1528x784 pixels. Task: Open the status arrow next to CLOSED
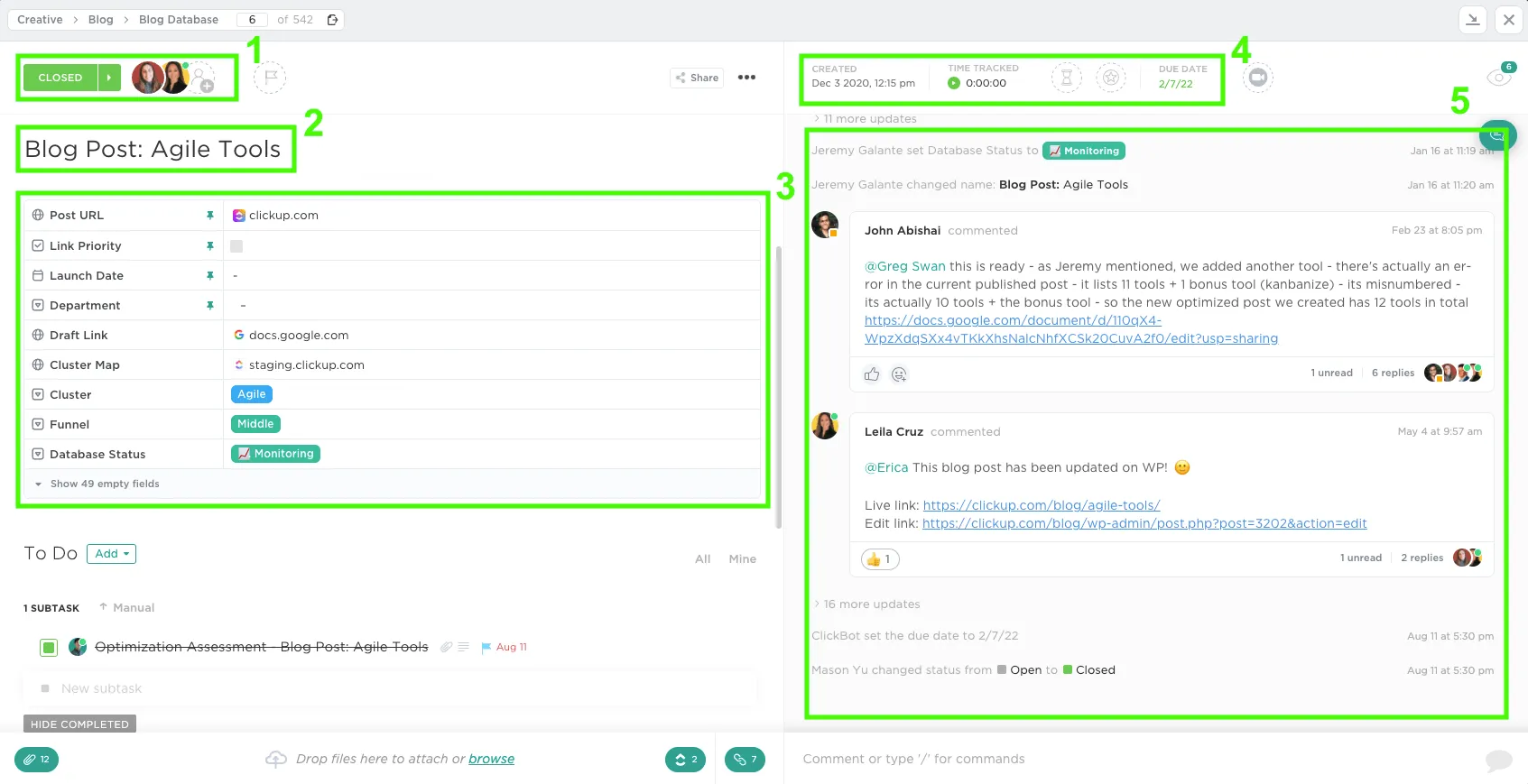click(x=108, y=78)
